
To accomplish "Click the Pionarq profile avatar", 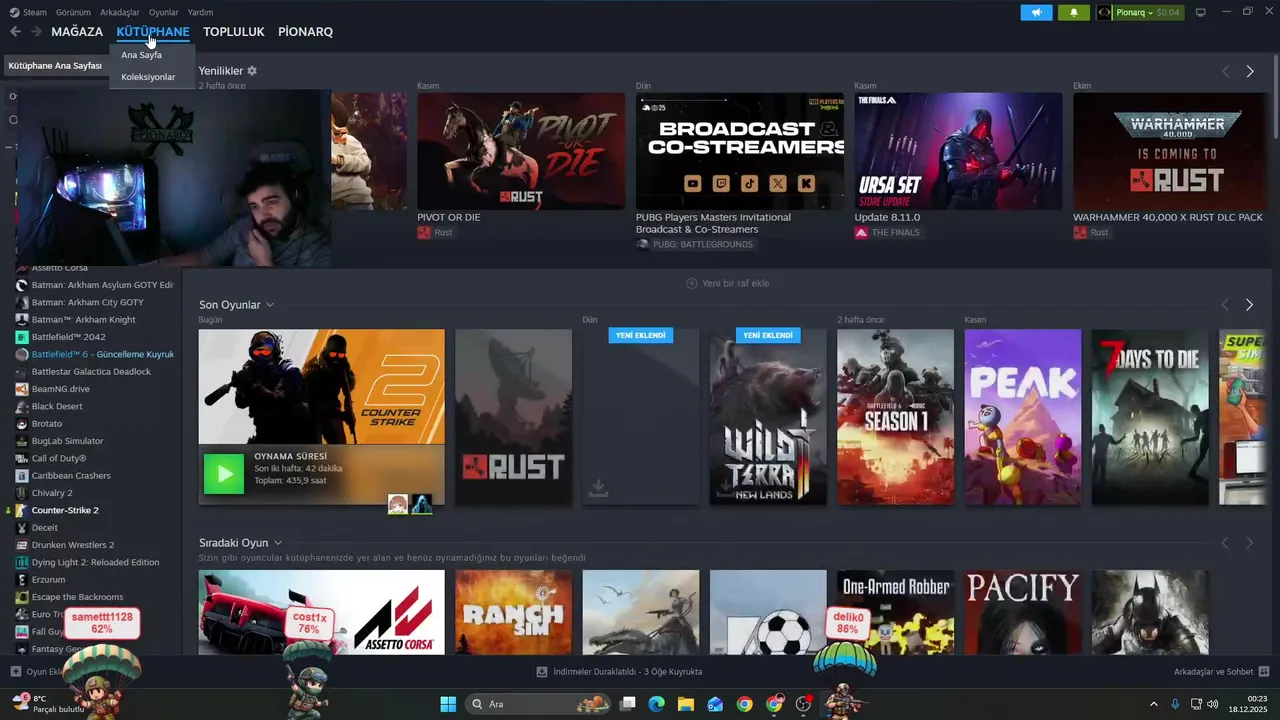I will (1105, 12).
